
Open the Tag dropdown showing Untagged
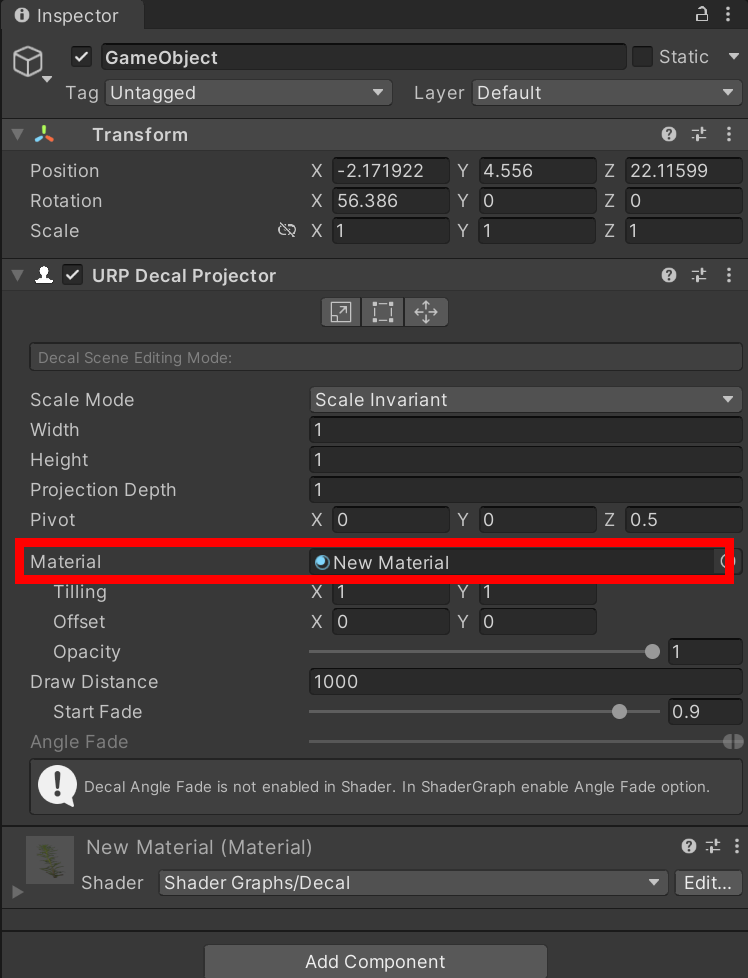[x=248, y=93]
